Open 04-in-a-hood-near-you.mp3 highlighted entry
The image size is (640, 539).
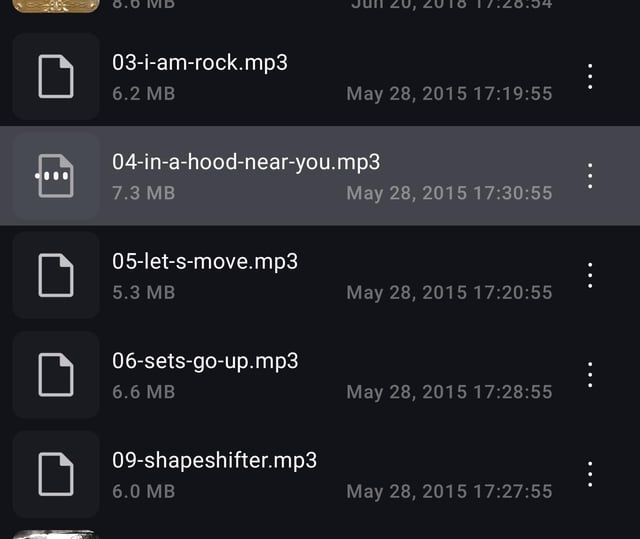click(x=320, y=176)
